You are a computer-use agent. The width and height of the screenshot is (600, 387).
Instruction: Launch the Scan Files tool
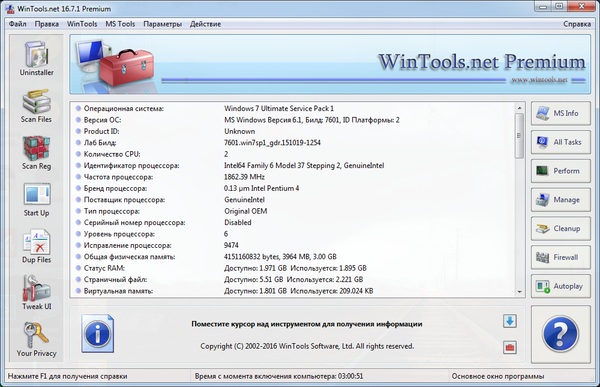36,106
